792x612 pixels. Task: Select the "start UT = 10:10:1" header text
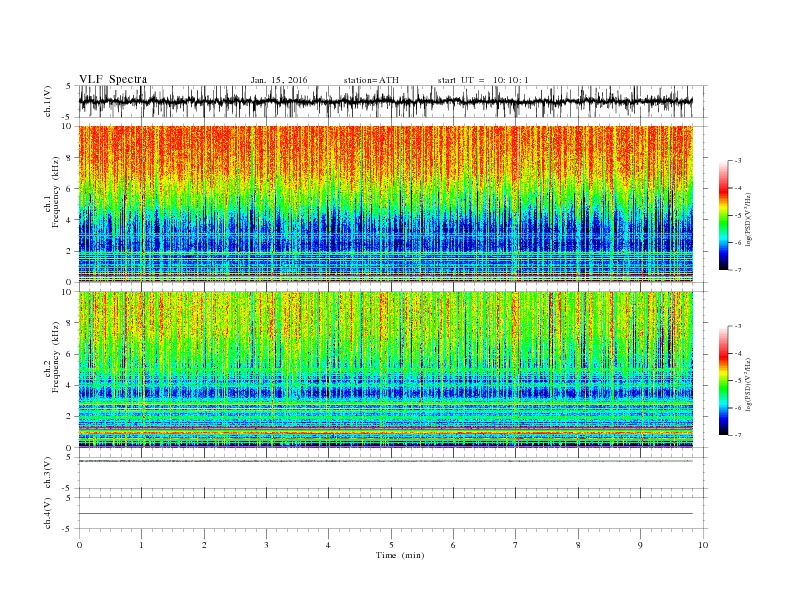coord(483,80)
